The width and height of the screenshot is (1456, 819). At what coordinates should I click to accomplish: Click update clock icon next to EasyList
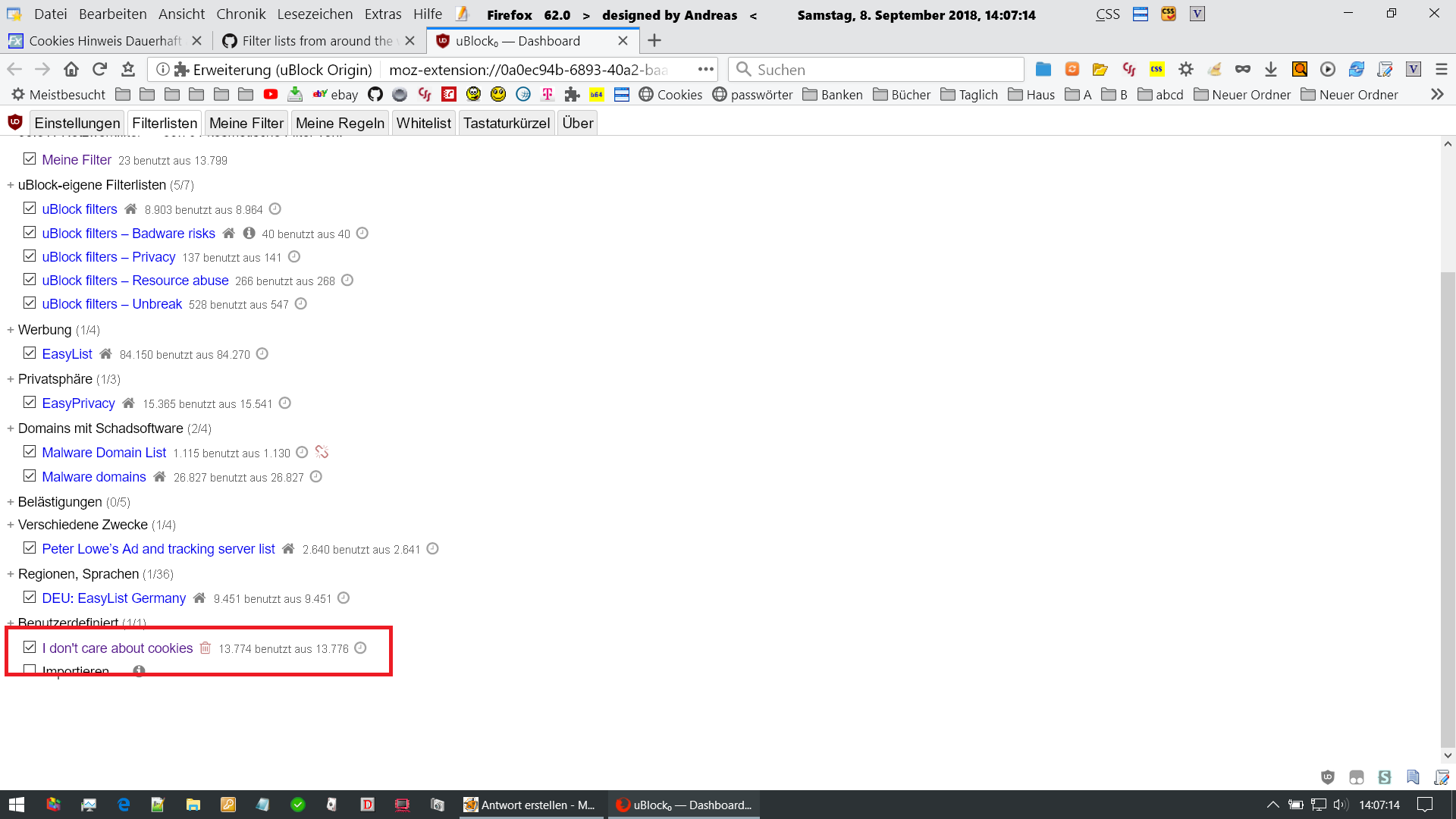pyautogui.click(x=262, y=354)
